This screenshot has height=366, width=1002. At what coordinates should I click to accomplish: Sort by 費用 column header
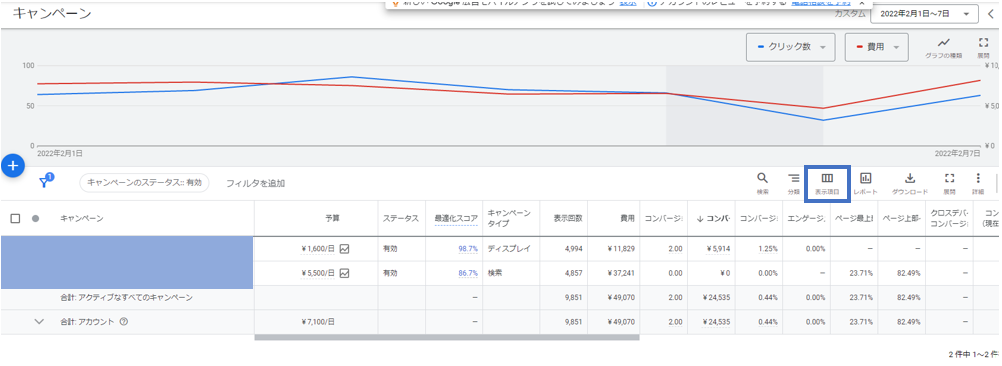click(627, 218)
